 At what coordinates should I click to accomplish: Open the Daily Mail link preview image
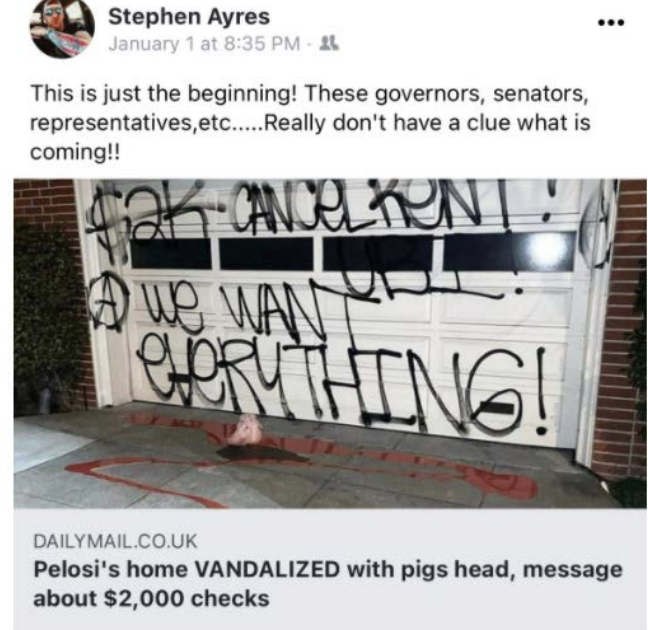coord(330,343)
